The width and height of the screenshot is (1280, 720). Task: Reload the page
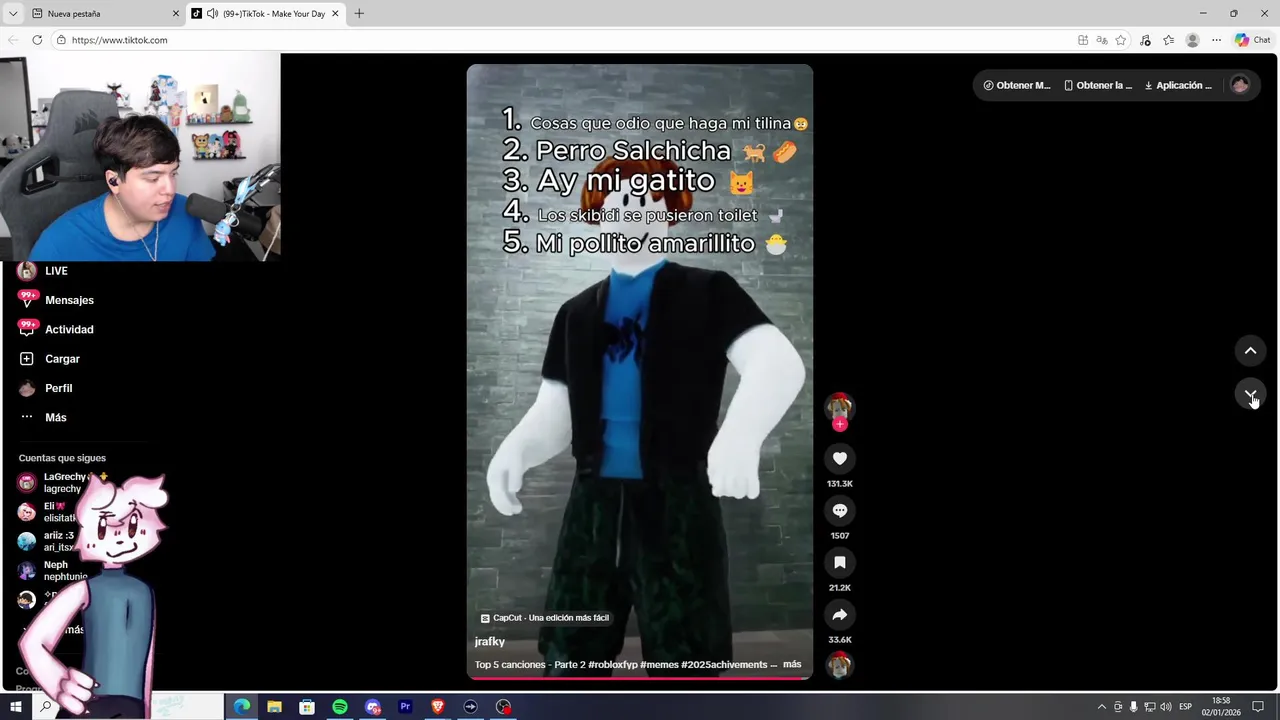37,40
